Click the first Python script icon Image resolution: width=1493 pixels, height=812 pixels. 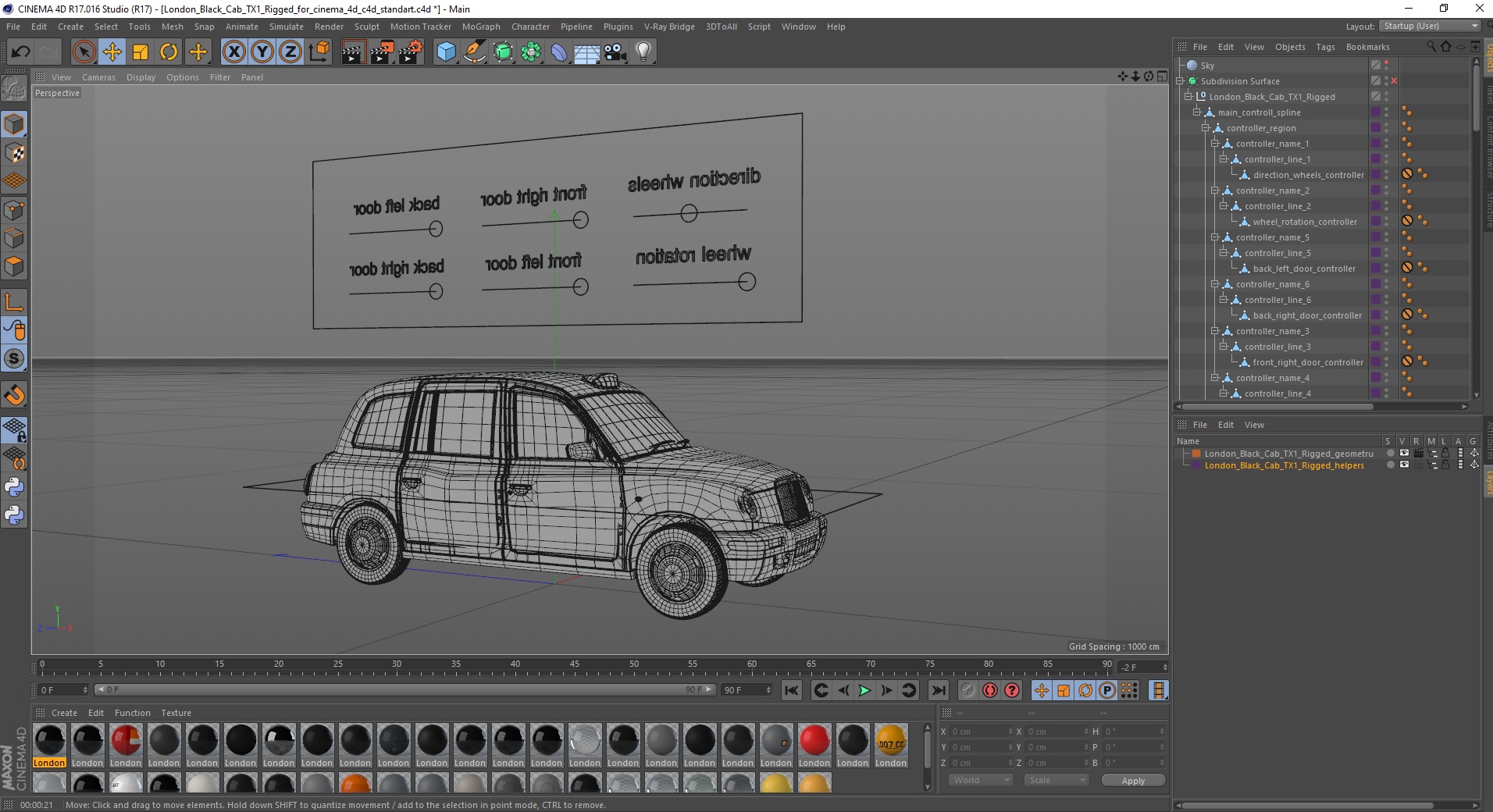pos(14,487)
